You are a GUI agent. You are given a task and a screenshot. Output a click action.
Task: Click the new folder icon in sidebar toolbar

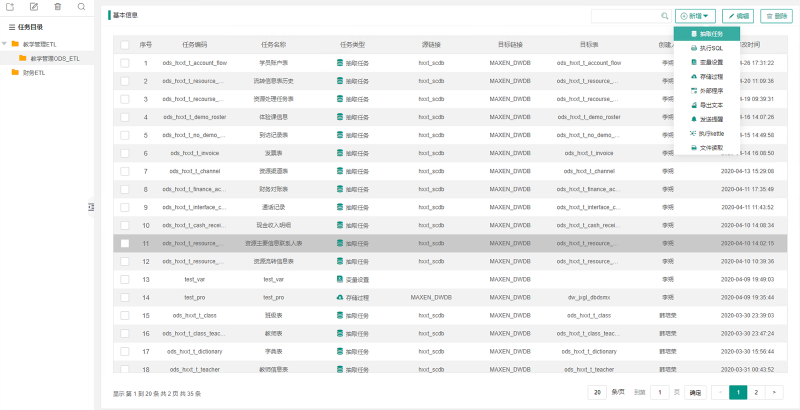10,7
